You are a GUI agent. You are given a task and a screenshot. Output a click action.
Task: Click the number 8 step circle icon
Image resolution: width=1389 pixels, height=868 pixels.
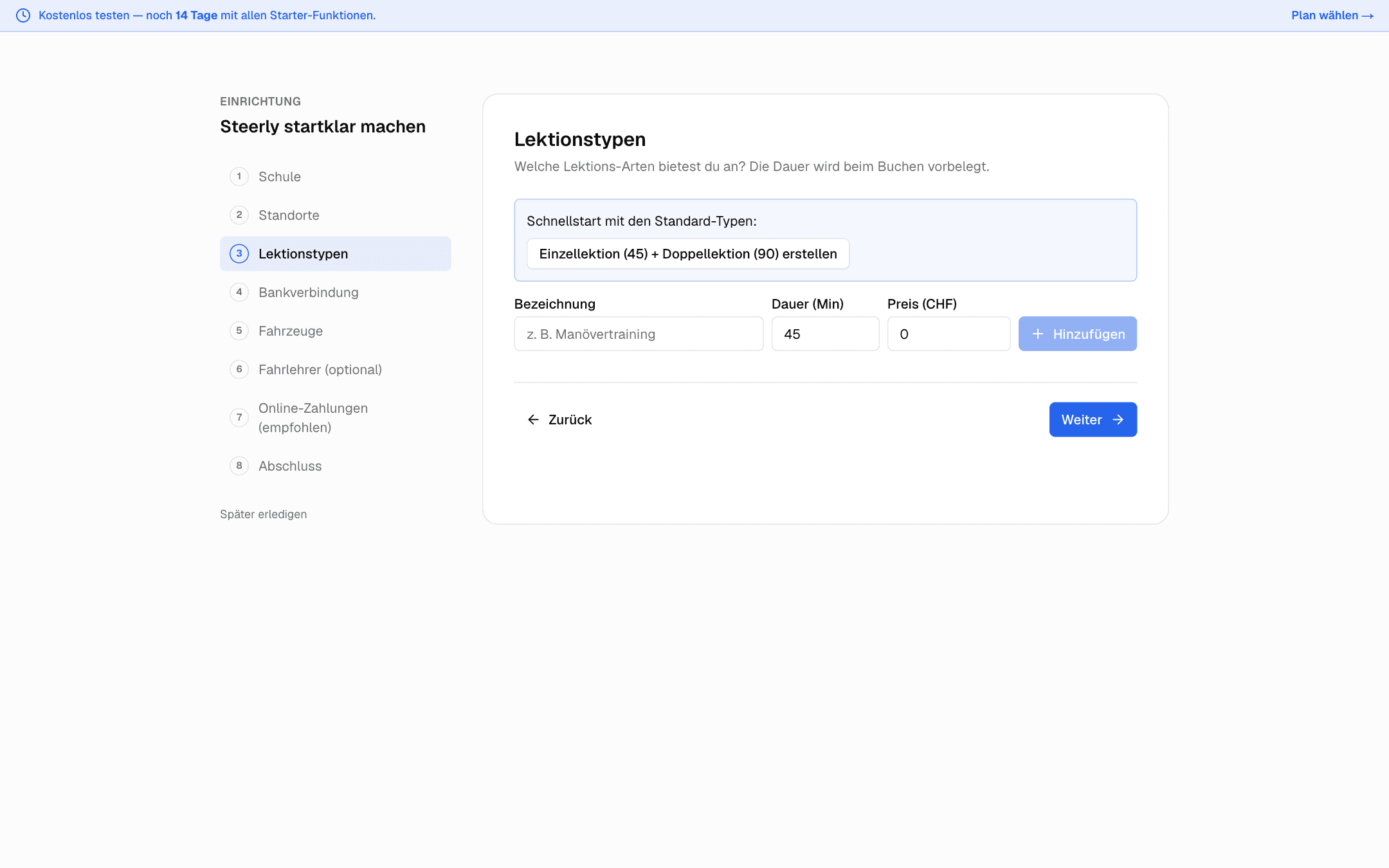pos(239,466)
